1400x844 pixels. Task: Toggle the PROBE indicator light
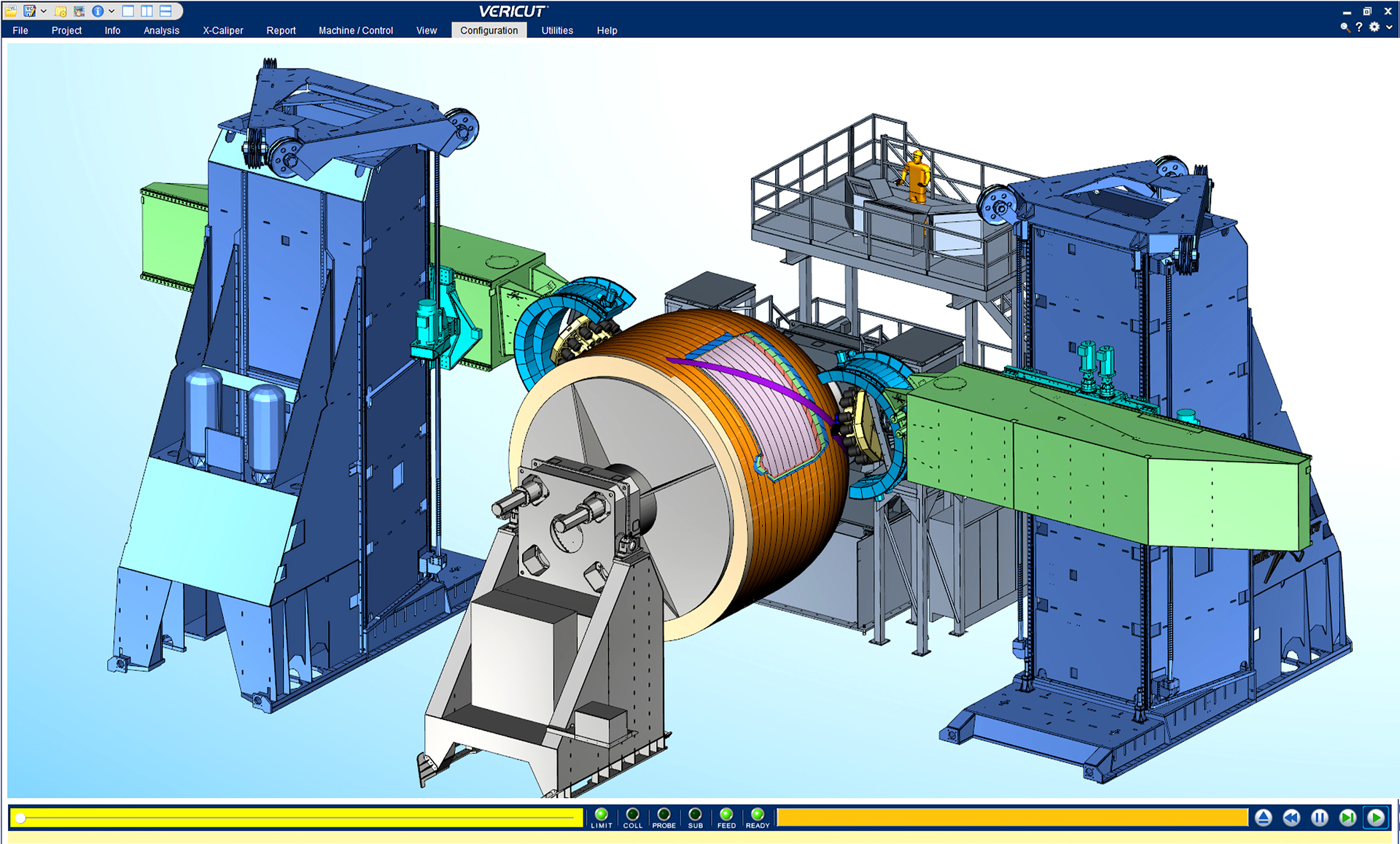(x=664, y=814)
